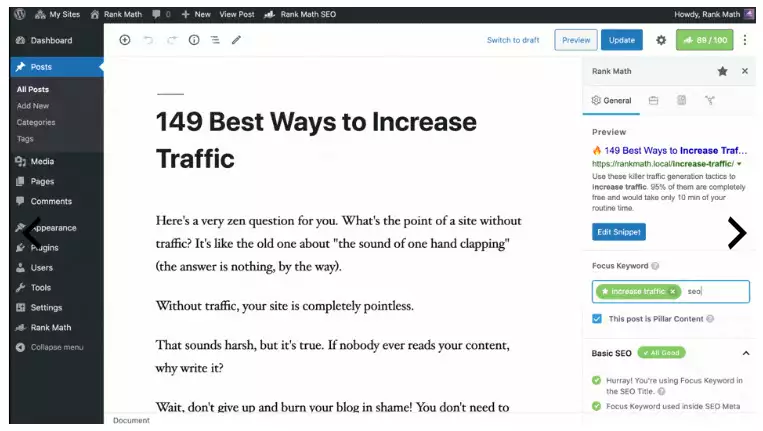This screenshot has width=763, height=431.
Task: Click the Add block plus icon
Action: pyautogui.click(x=125, y=40)
